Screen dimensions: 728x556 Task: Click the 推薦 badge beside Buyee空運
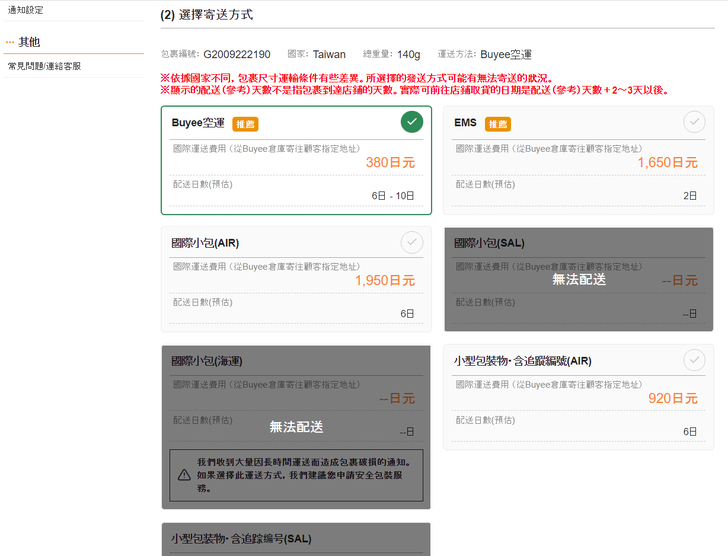pos(245,124)
